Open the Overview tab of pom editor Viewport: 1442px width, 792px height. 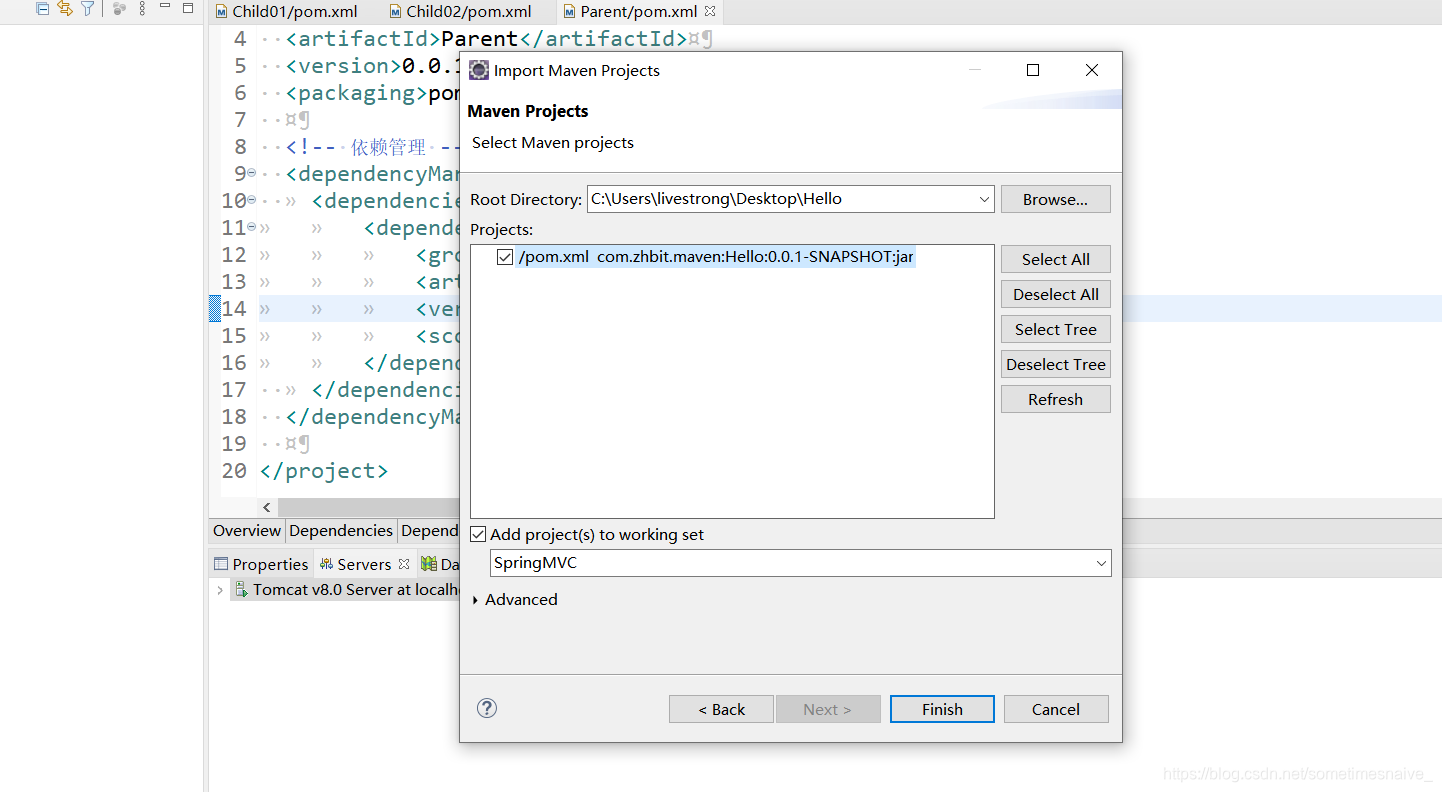coord(247,531)
